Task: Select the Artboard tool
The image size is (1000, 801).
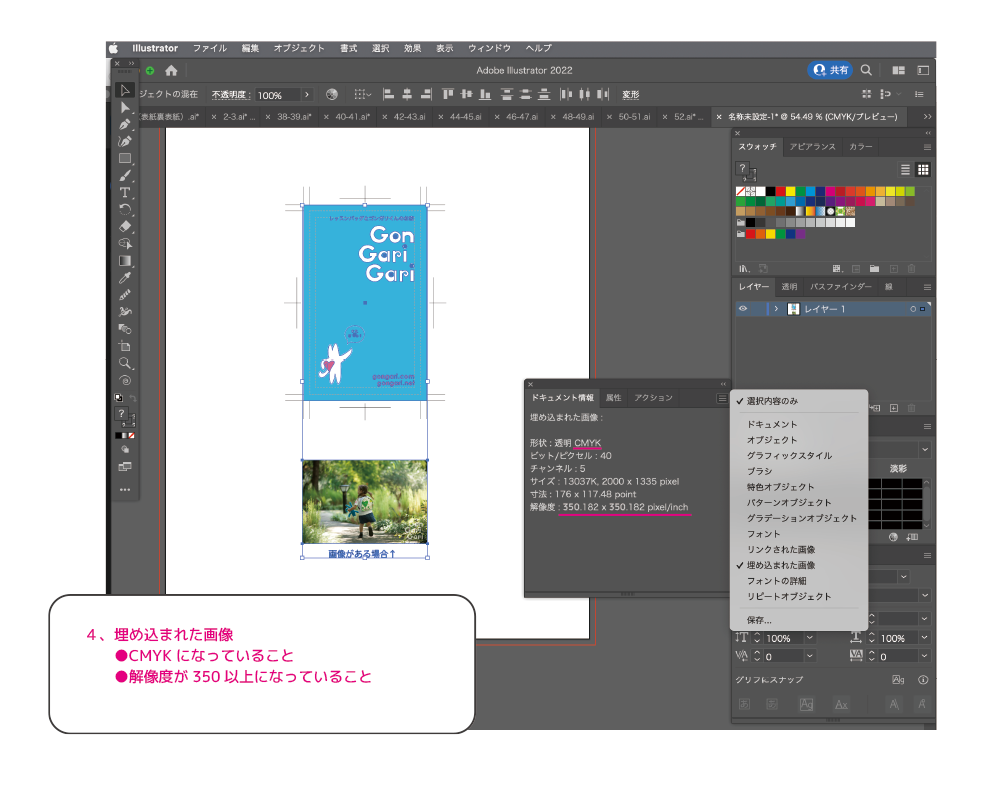Action: pos(125,346)
